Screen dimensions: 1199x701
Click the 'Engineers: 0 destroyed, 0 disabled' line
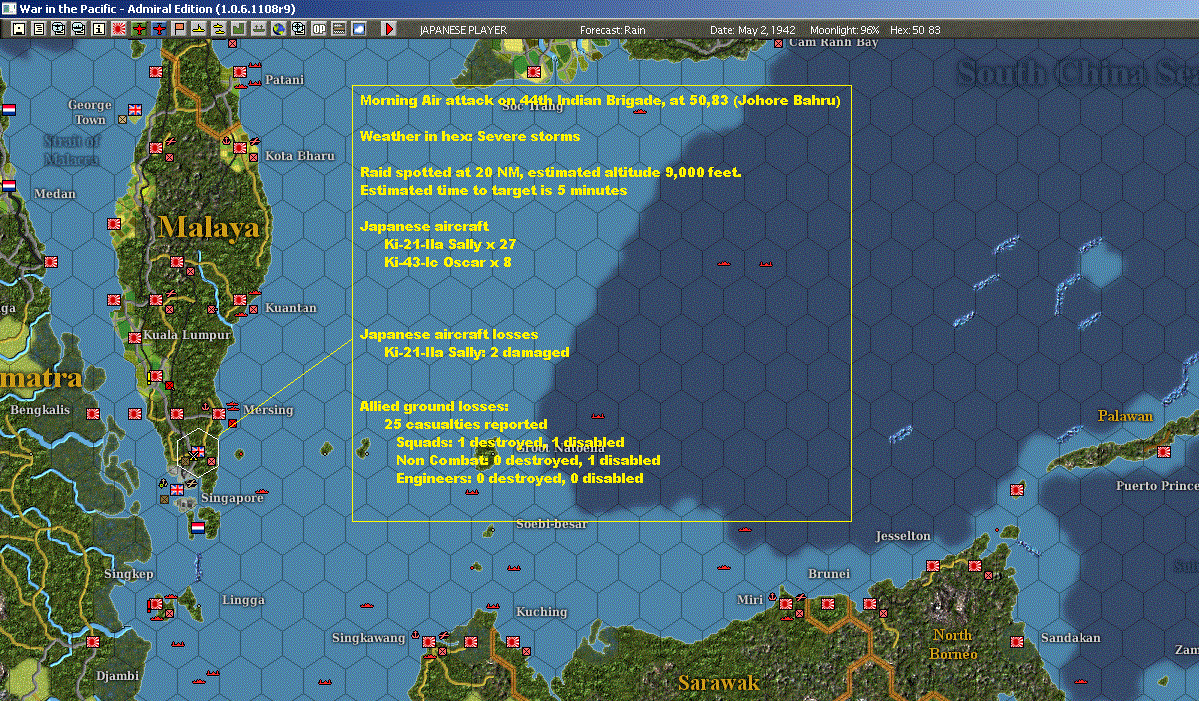(x=520, y=479)
